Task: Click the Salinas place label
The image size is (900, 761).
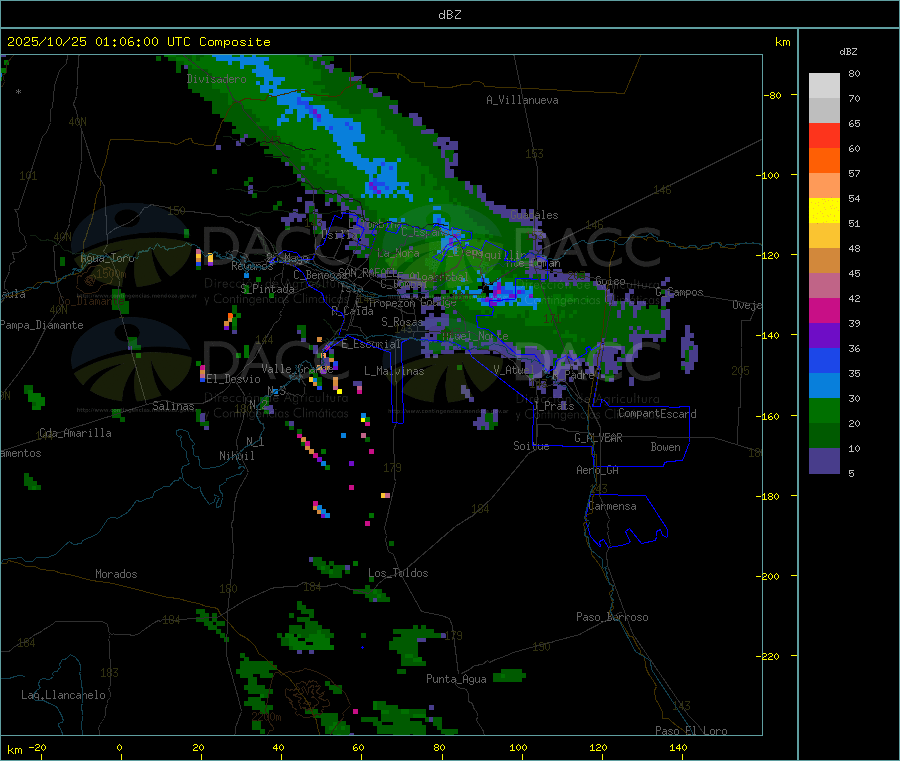Action: coord(173,406)
